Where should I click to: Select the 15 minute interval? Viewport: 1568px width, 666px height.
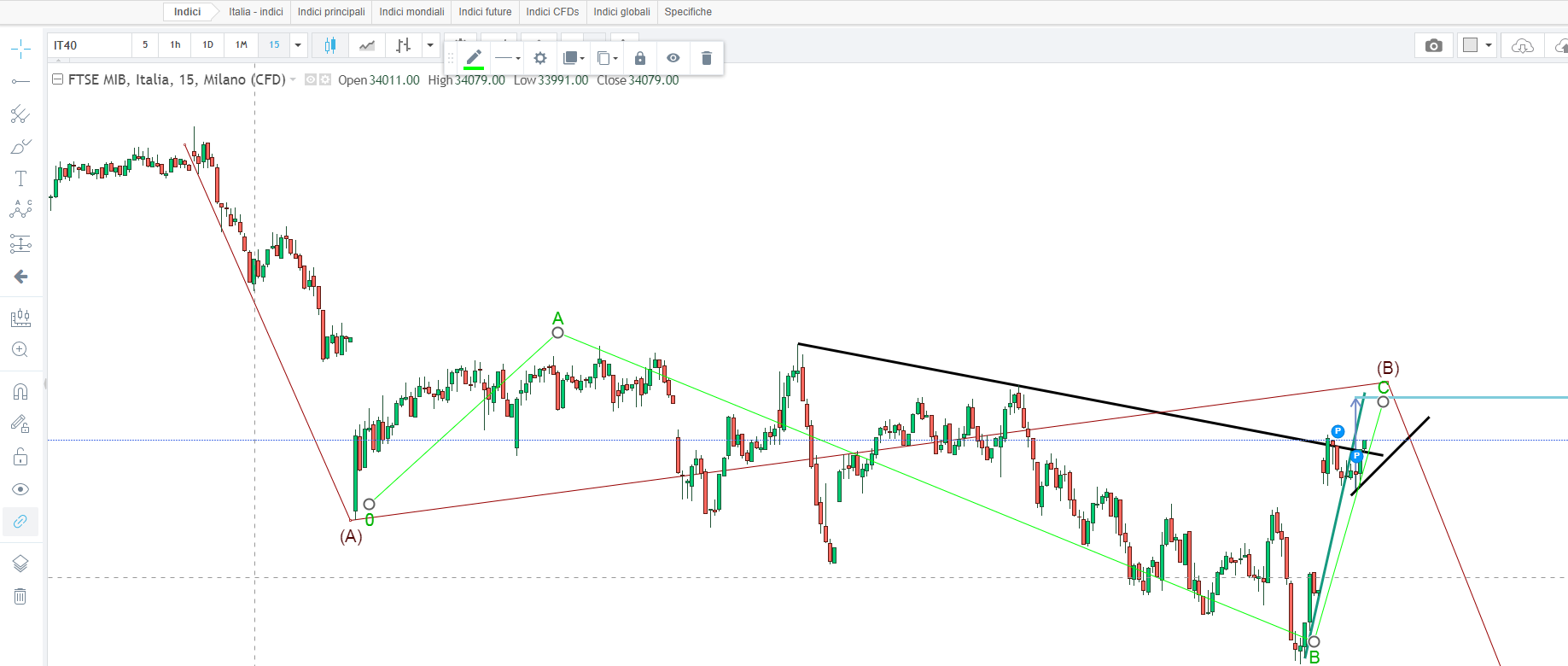tap(274, 45)
